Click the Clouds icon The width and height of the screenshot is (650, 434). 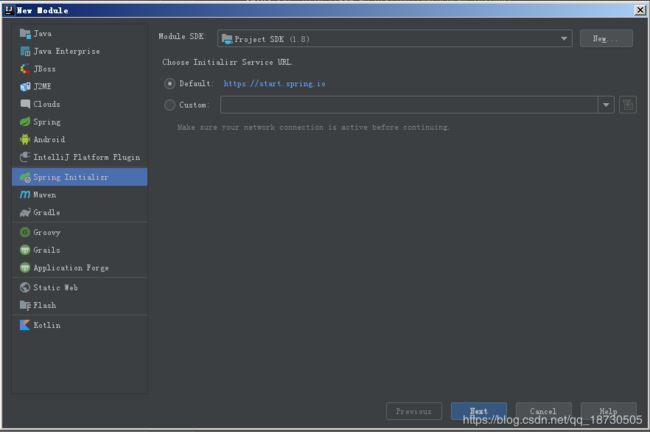[25, 104]
